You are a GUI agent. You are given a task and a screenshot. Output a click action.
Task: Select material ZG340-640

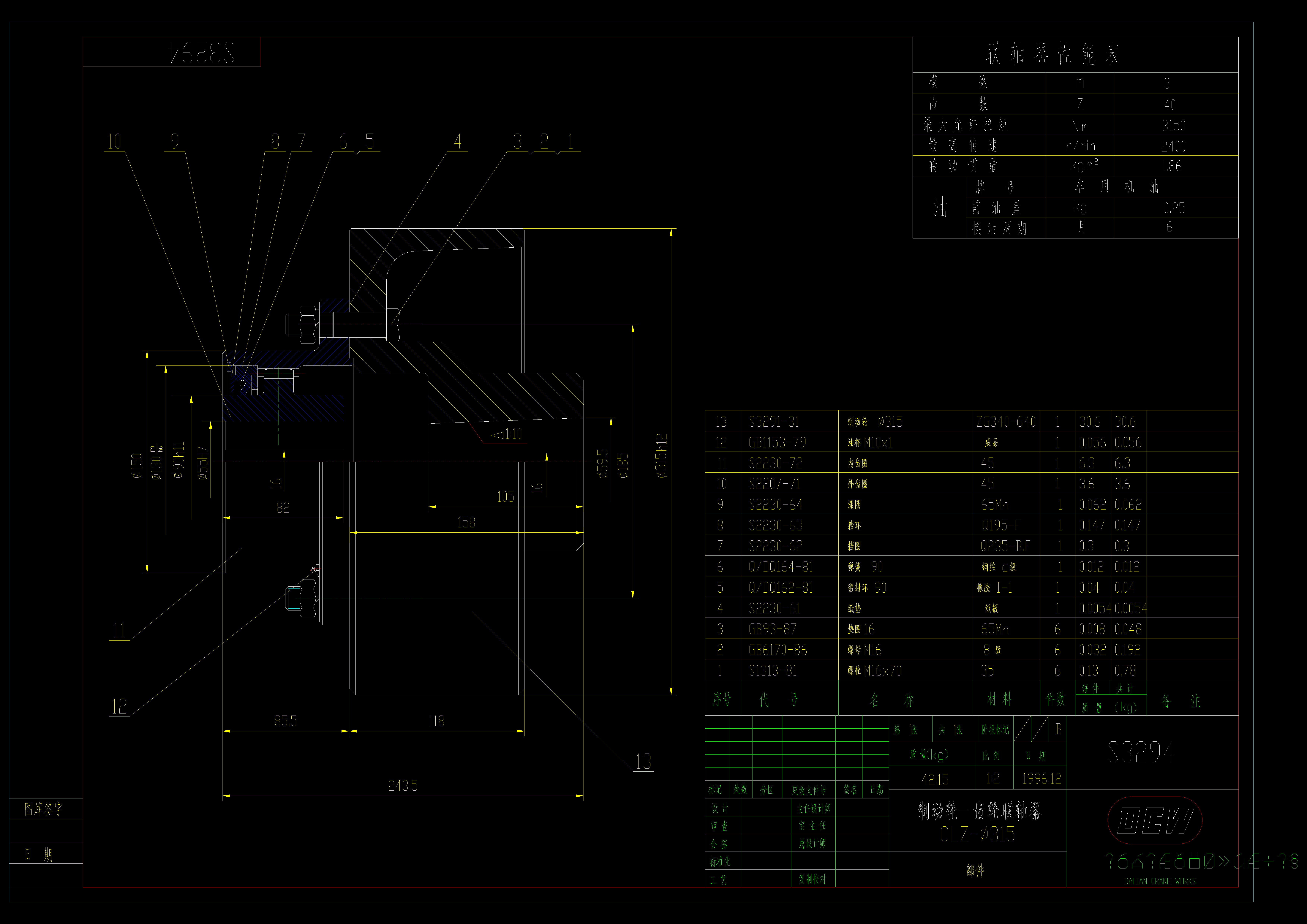click(1006, 422)
